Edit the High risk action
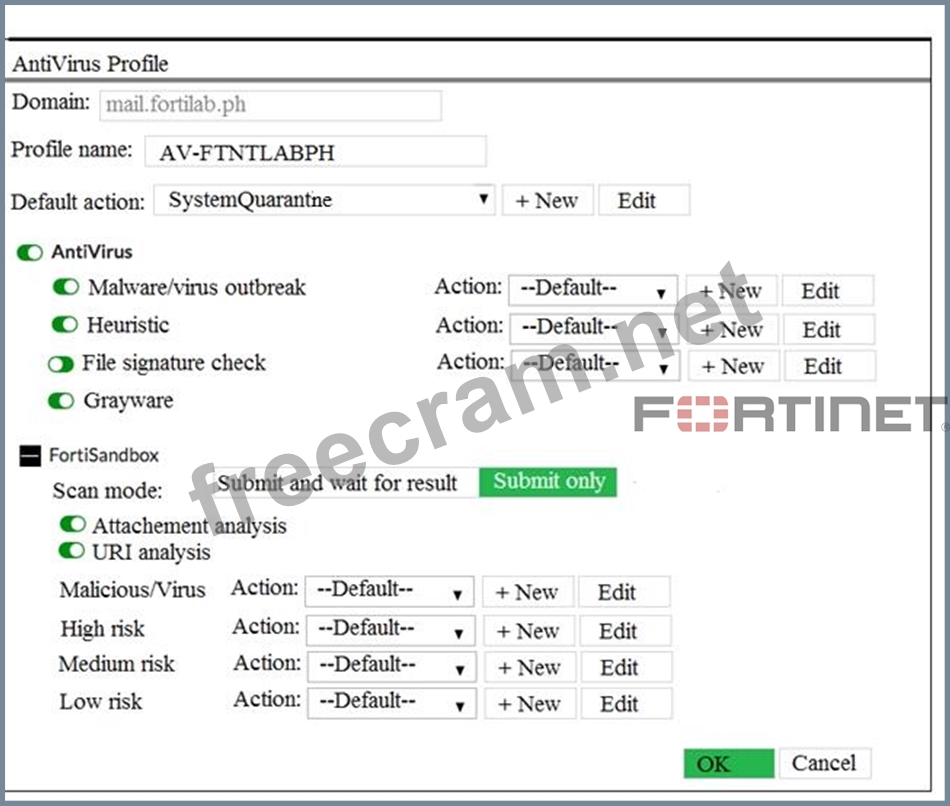The image size is (950, 806). pyautogui.click(x=626, y=631)
